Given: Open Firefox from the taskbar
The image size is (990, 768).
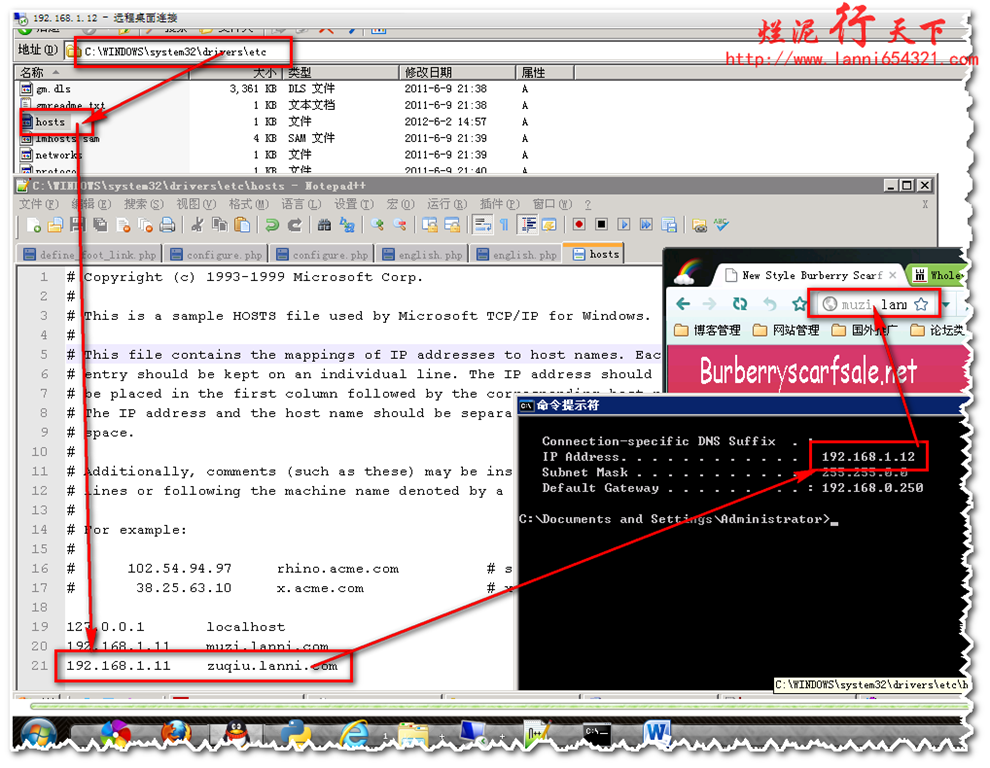Looking at the screenshot, I should pyautogui.click(x=176, y=734).
